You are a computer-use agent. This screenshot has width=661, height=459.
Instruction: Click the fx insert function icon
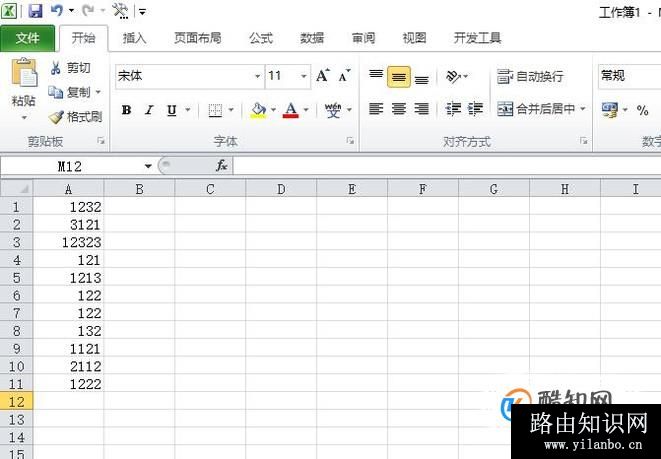point(222,166)
